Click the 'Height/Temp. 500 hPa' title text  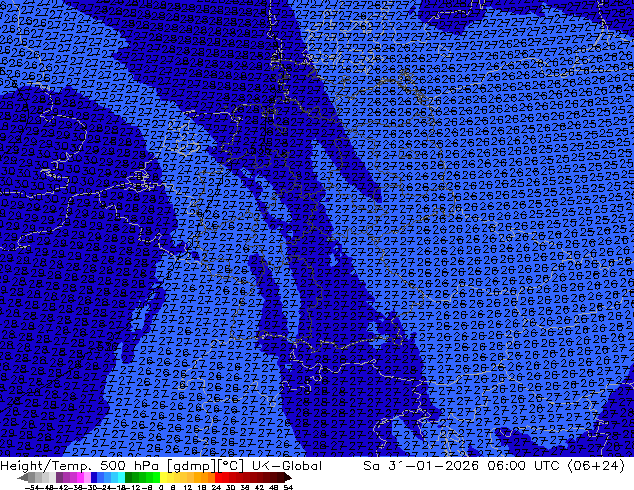pos(80,466)
